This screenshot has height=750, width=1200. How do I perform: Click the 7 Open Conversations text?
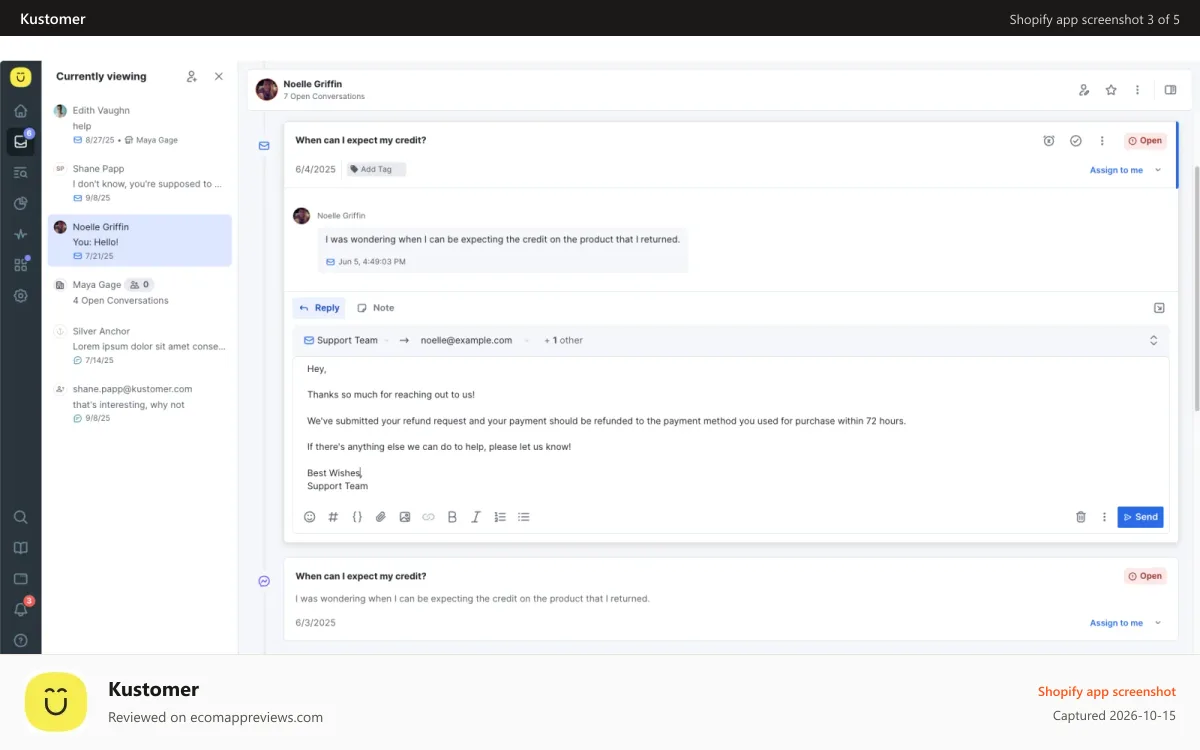[324, 97]
